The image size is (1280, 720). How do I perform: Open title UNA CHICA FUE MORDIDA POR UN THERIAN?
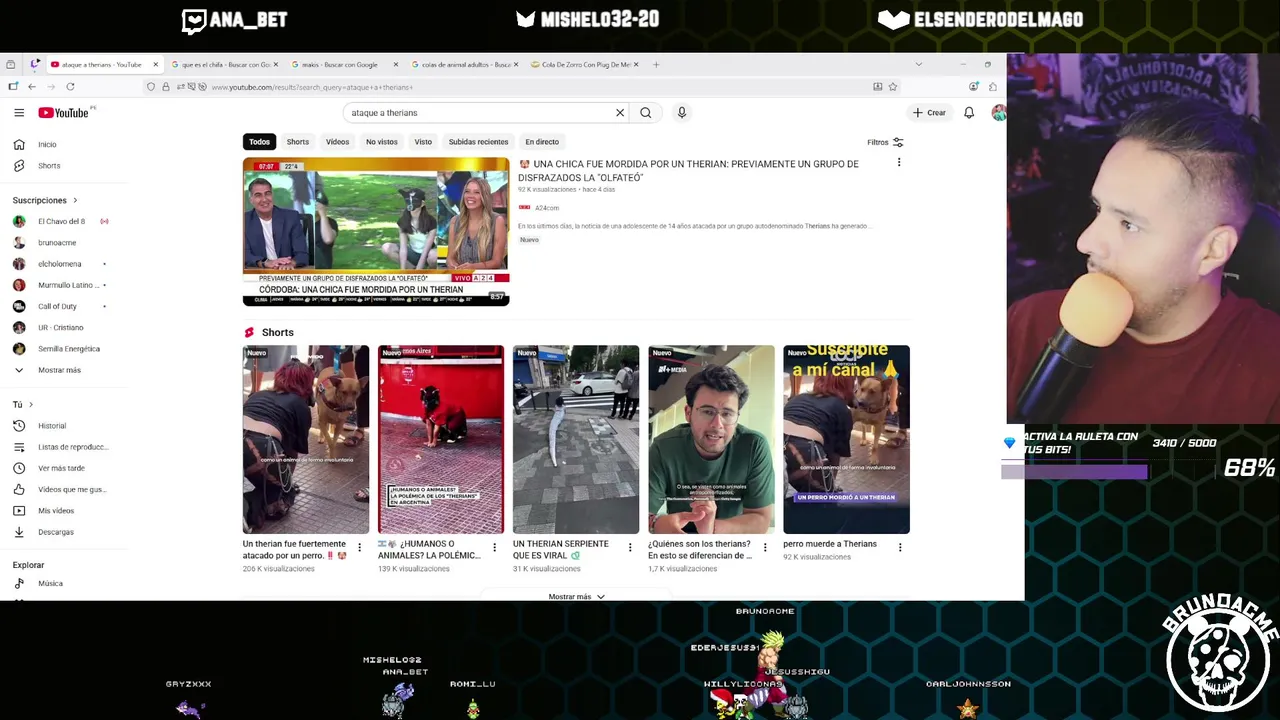coord(688,171)
